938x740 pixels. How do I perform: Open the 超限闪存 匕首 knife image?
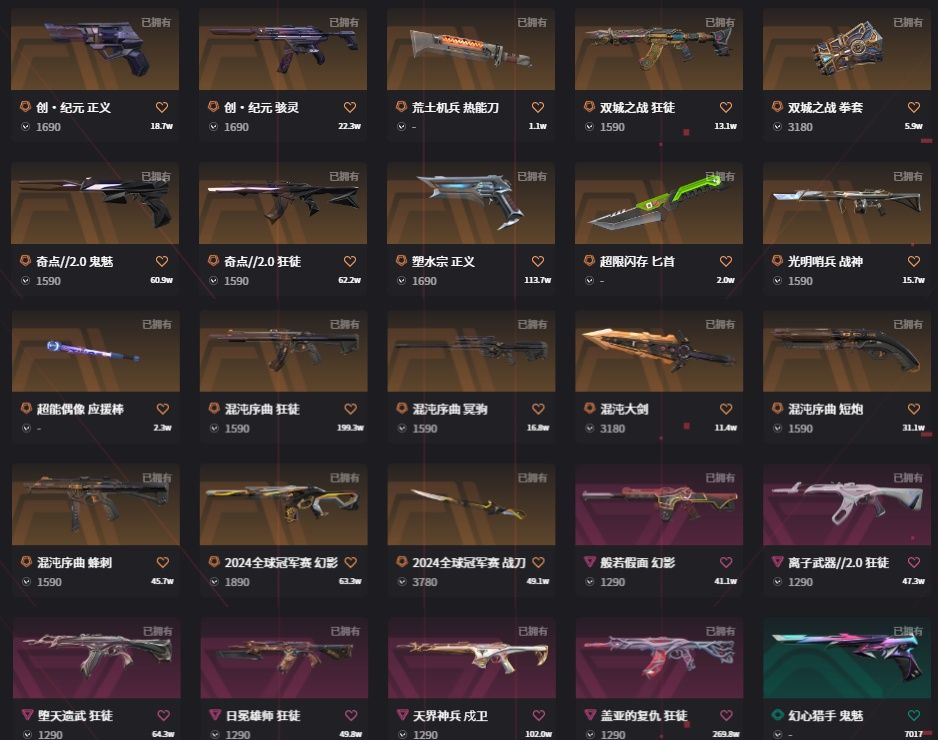(659, 203)
